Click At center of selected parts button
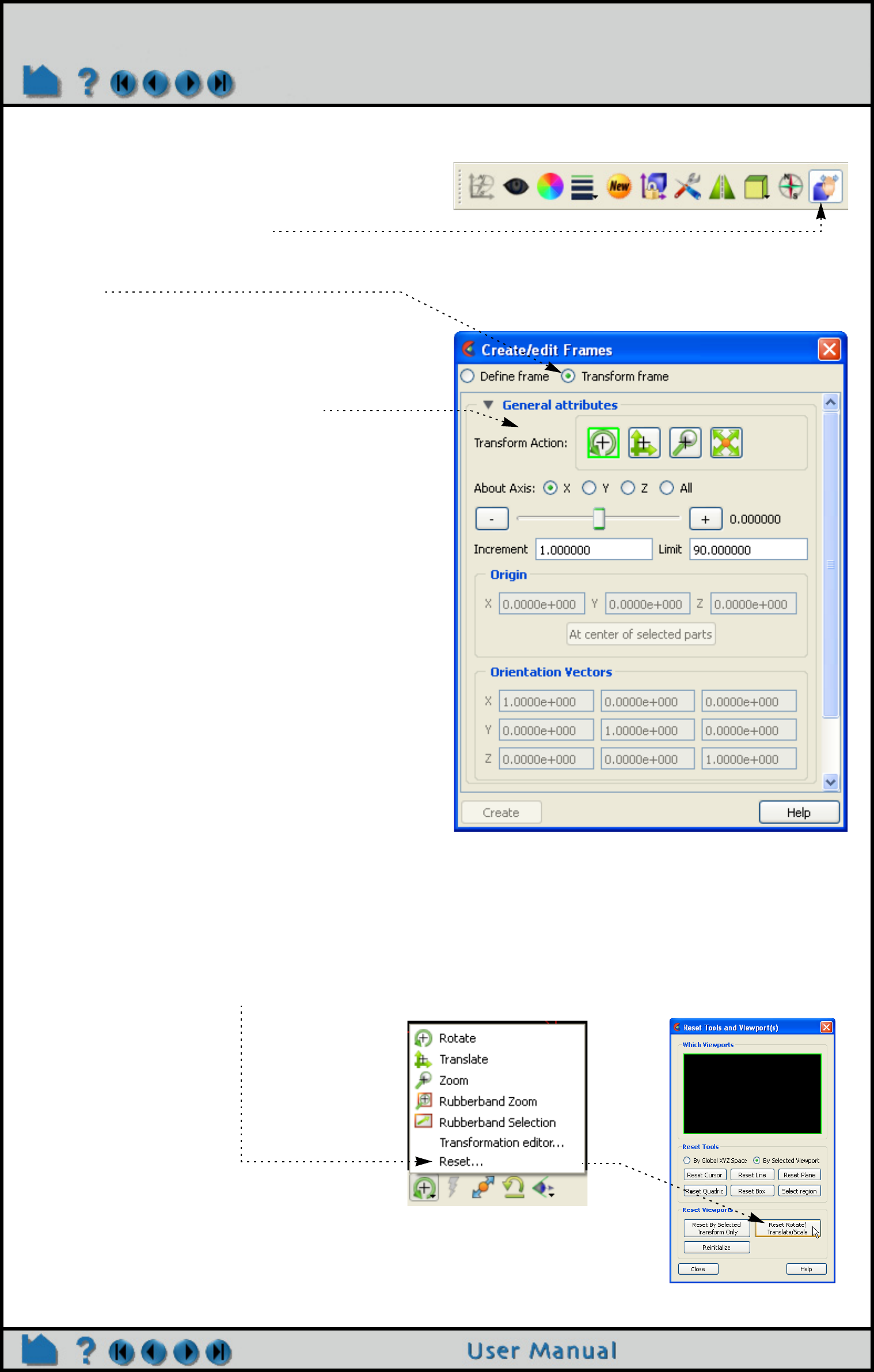This screenshot has width=874, height=1372. pos(640,634)
